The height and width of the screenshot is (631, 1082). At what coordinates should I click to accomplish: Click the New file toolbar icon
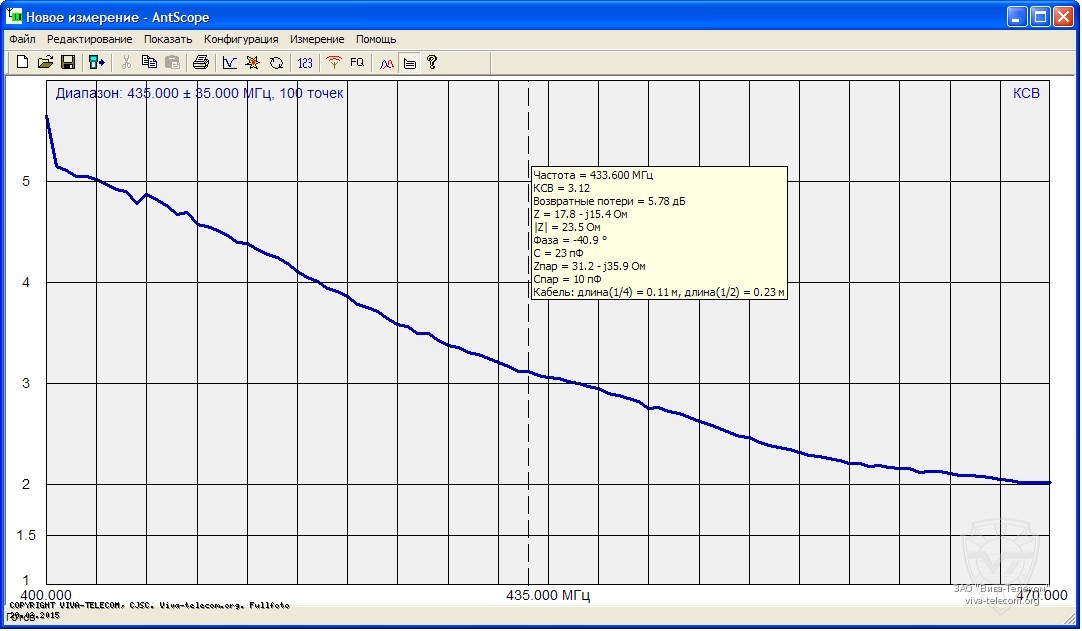22,63
